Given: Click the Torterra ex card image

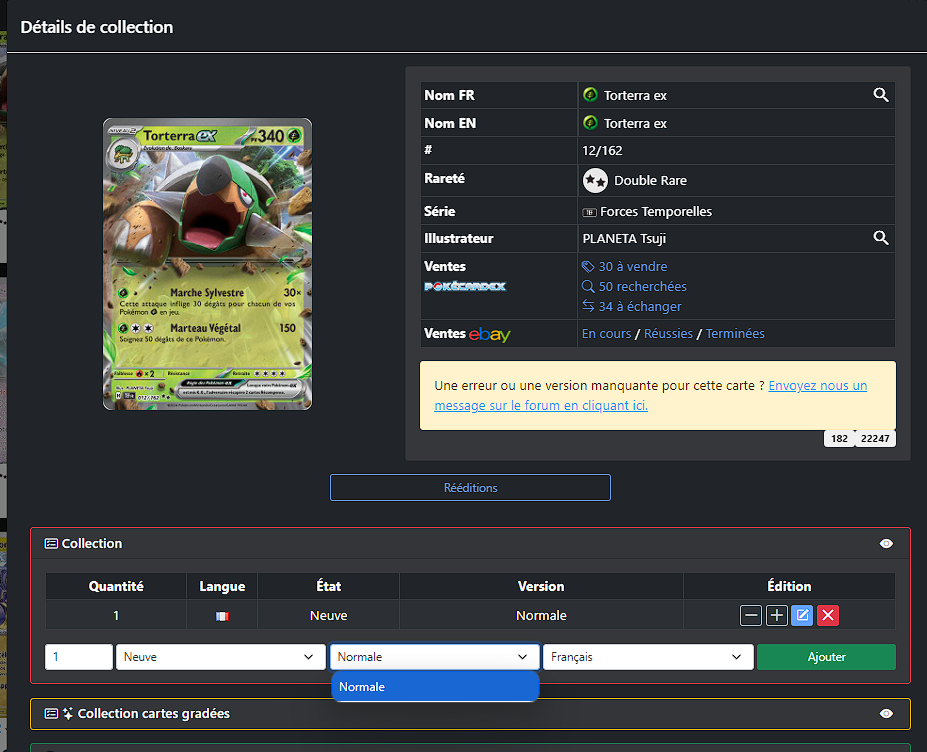Looking at the screenshot, I should coord(208,264).
